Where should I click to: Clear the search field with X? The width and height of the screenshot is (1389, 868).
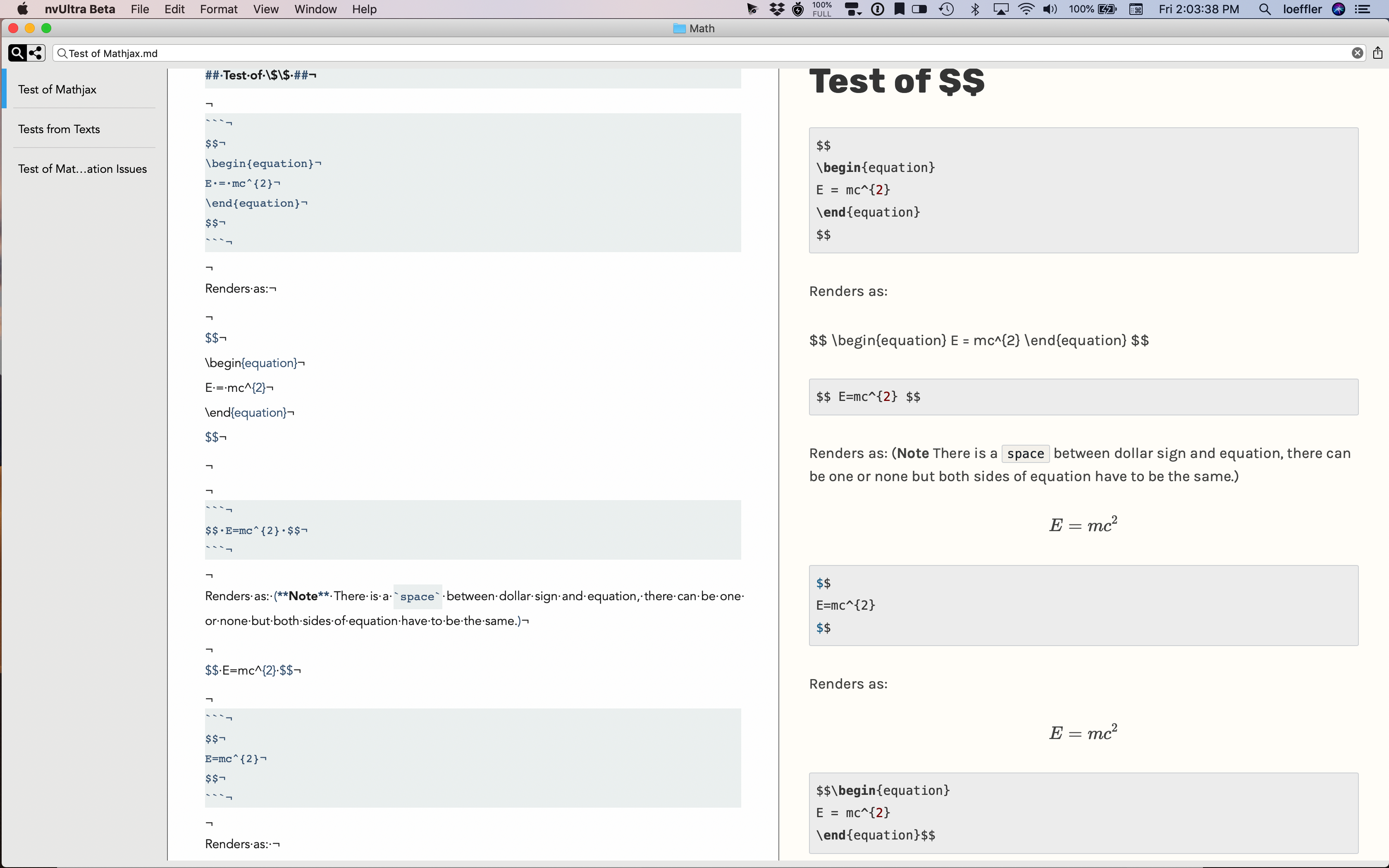click(x=1357, y=53)
